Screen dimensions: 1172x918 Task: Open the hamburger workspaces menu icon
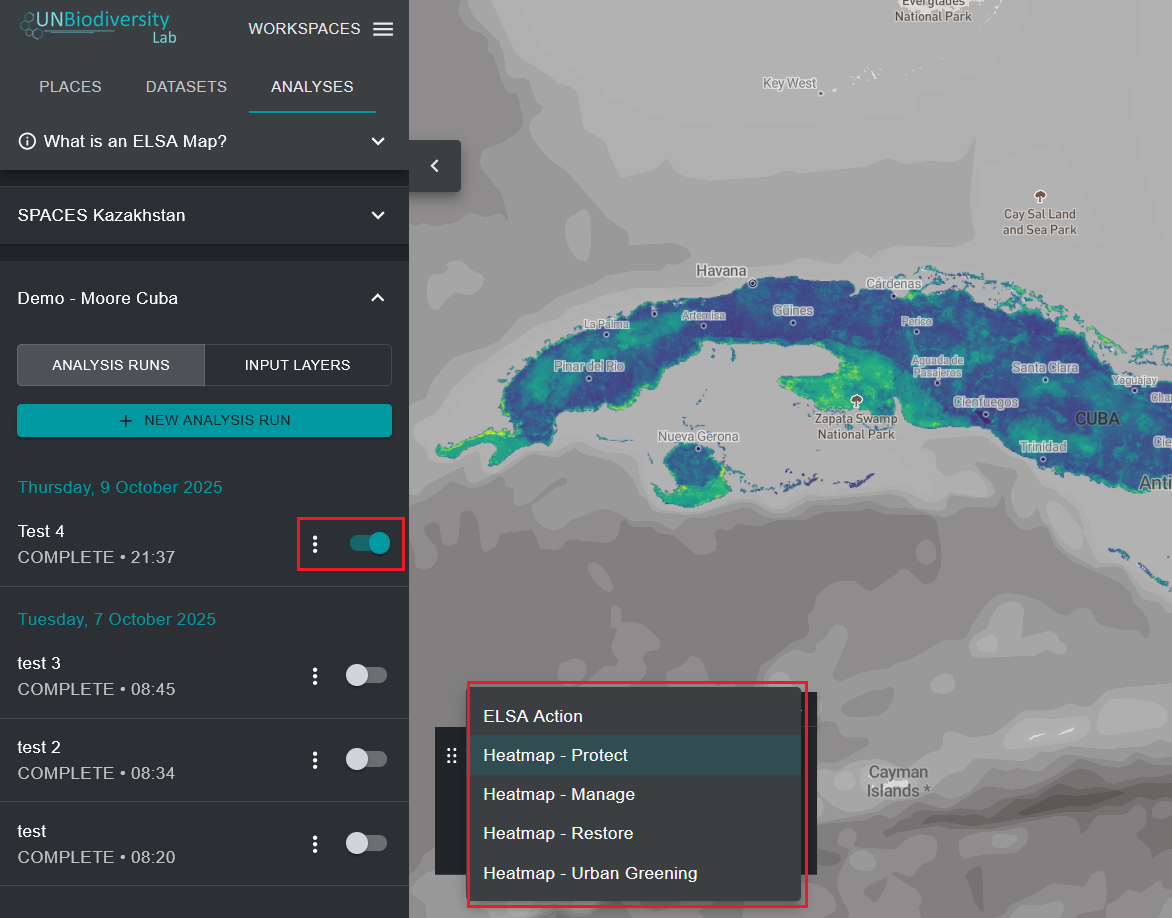point(383,29)
